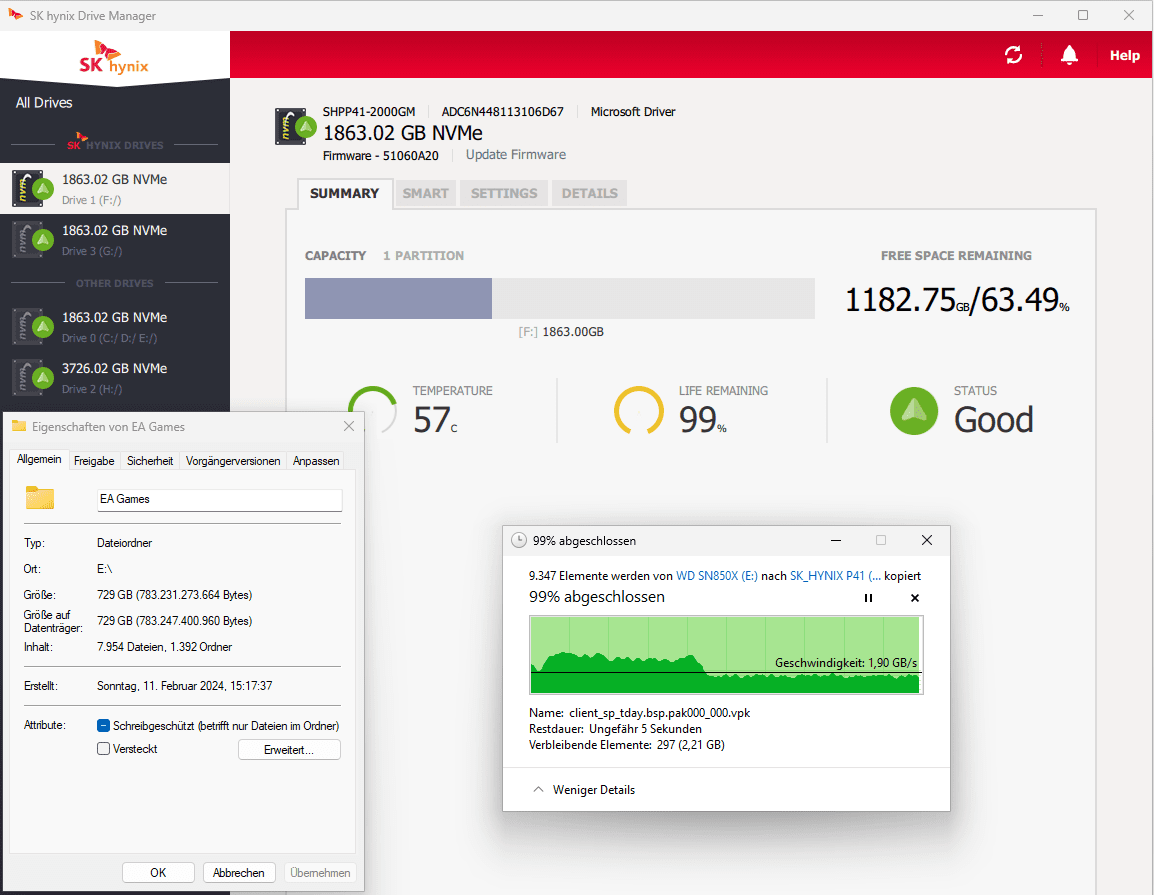1154x895 pixels.
Task: Click Microsoft Driver label
Action: coord(633,112)
